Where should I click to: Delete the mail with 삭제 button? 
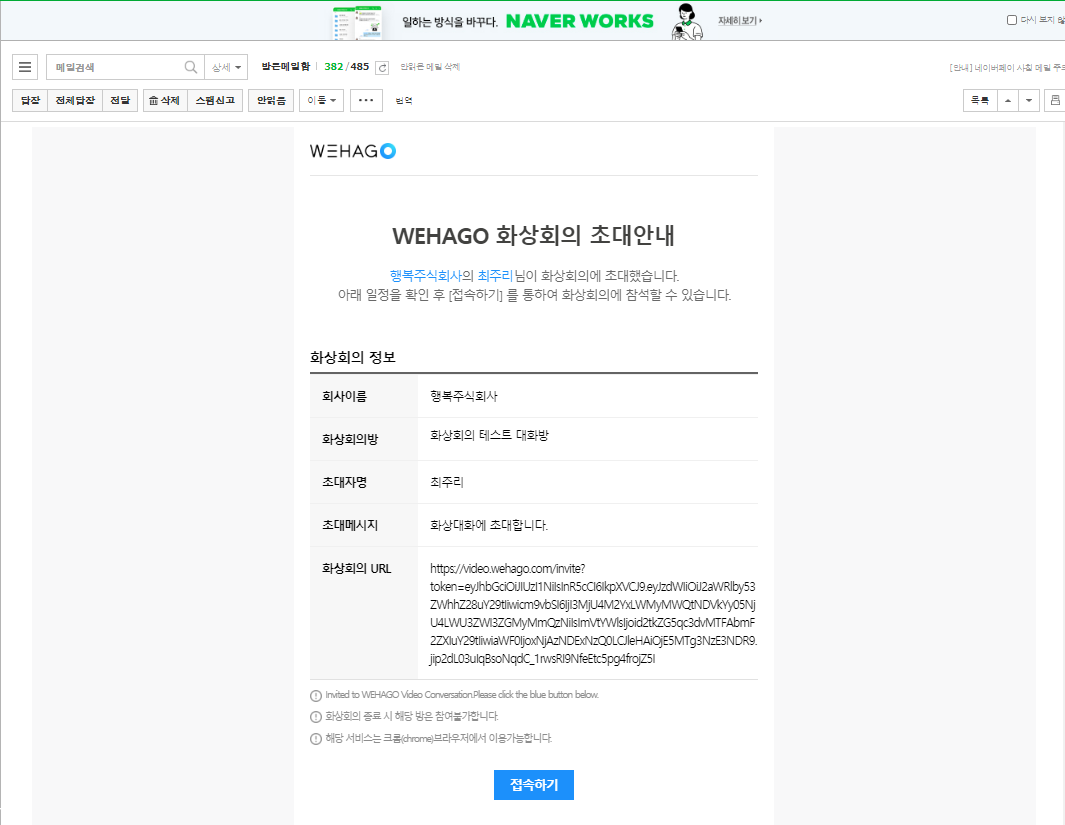point(165,100)
